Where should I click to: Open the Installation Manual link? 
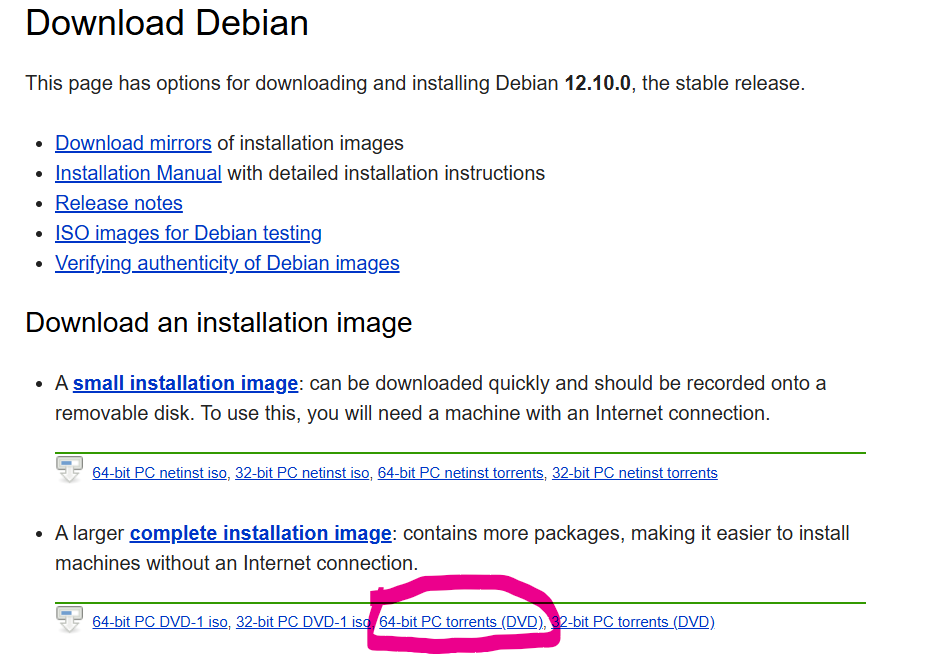138,173
